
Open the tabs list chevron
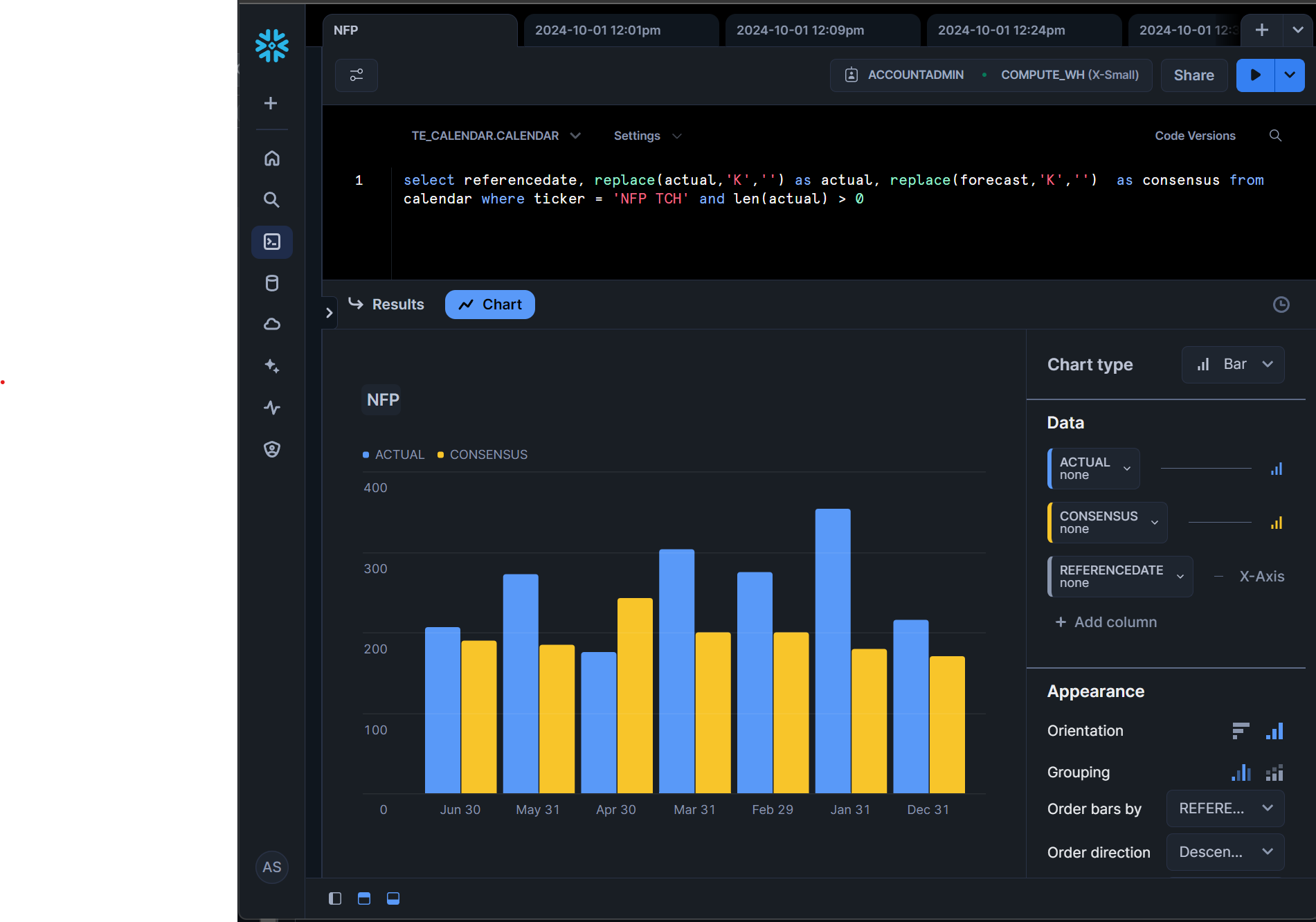1298,30
